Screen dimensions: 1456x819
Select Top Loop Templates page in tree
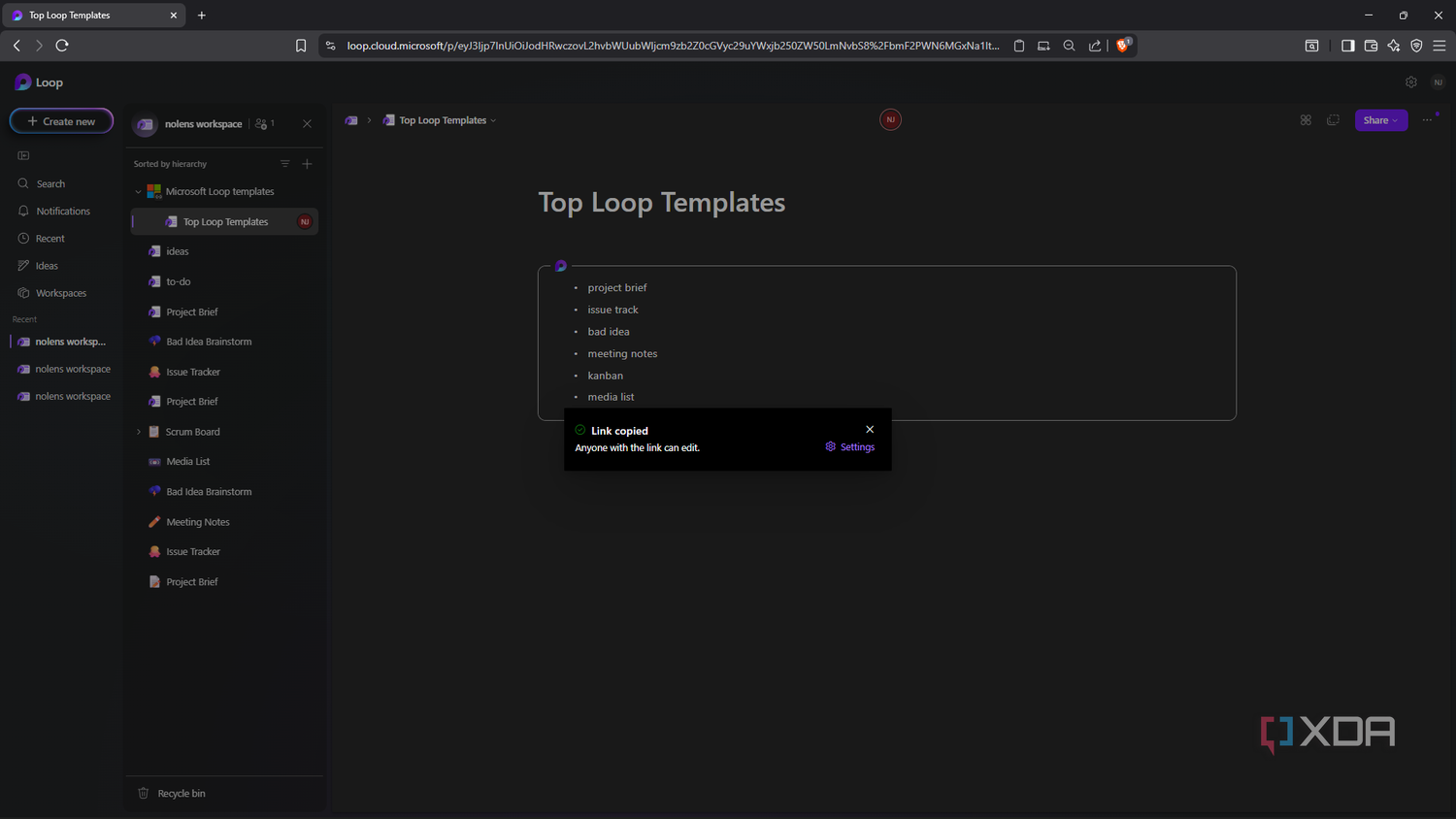coord(225,222)
